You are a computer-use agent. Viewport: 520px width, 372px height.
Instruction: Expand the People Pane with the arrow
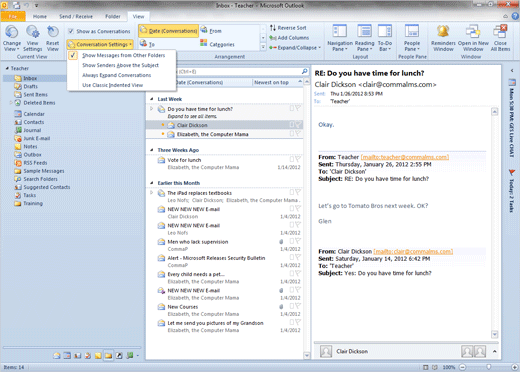click(x=495, y=351)
